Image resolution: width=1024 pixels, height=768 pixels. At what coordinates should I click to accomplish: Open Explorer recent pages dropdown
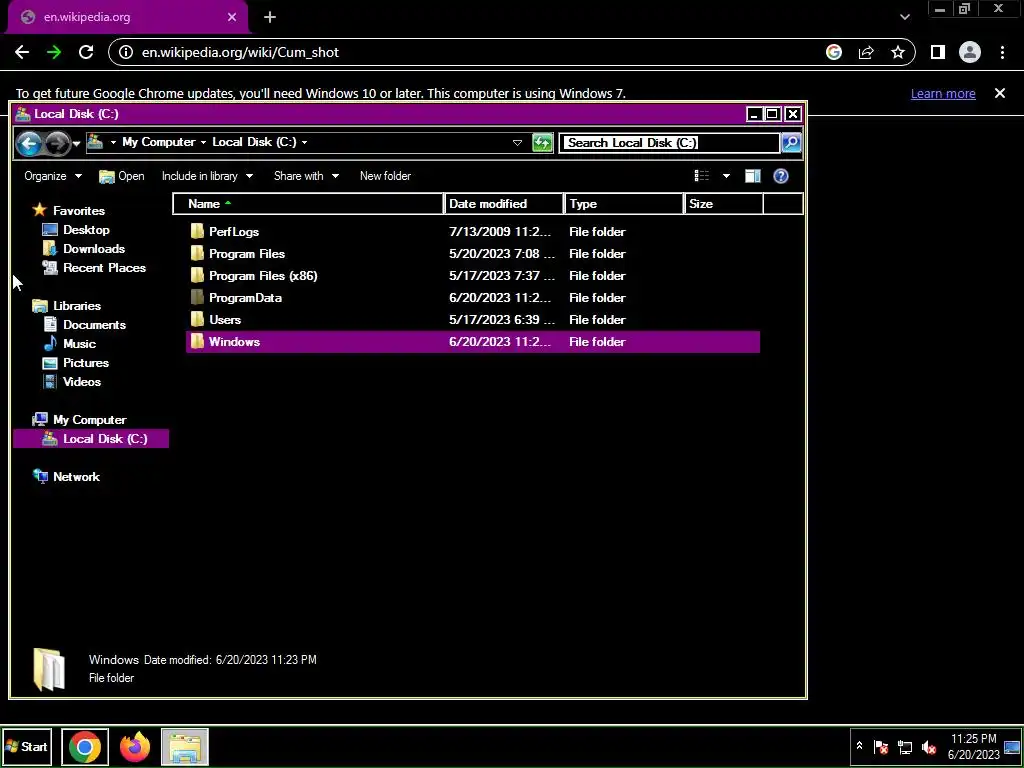76,143
